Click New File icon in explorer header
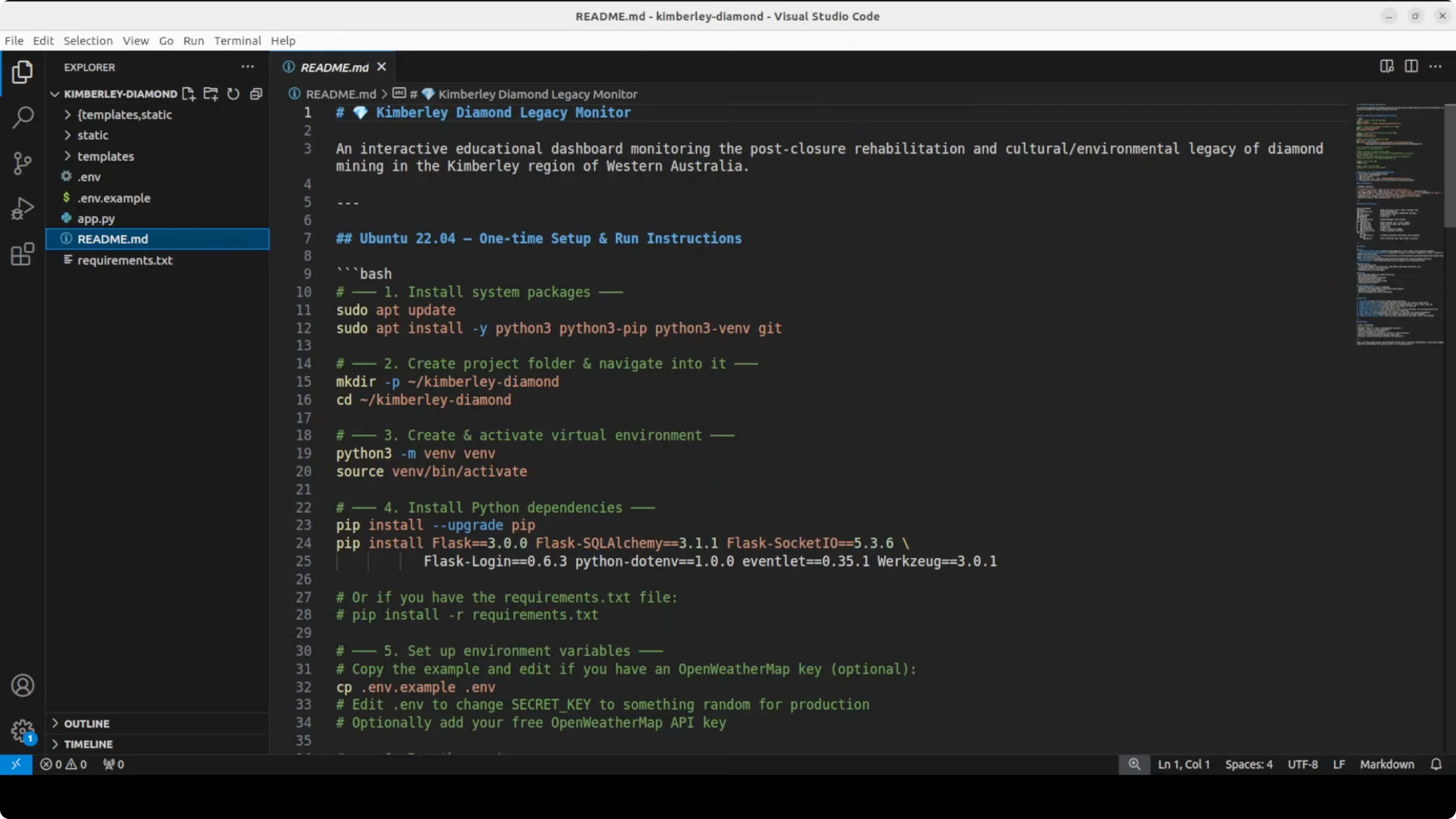 pos(188,94)
